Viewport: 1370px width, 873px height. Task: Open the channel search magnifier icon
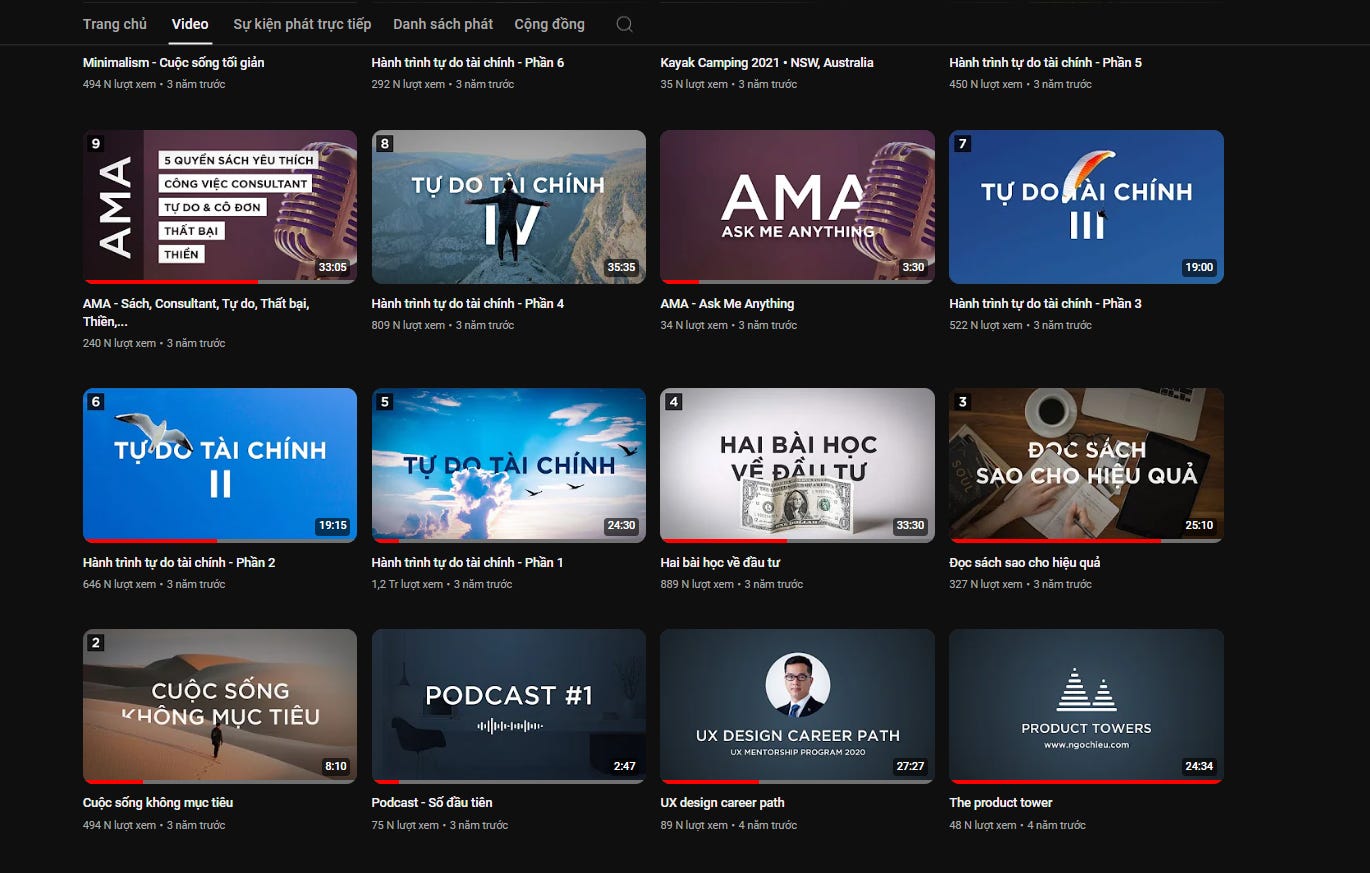click(624, 24)
